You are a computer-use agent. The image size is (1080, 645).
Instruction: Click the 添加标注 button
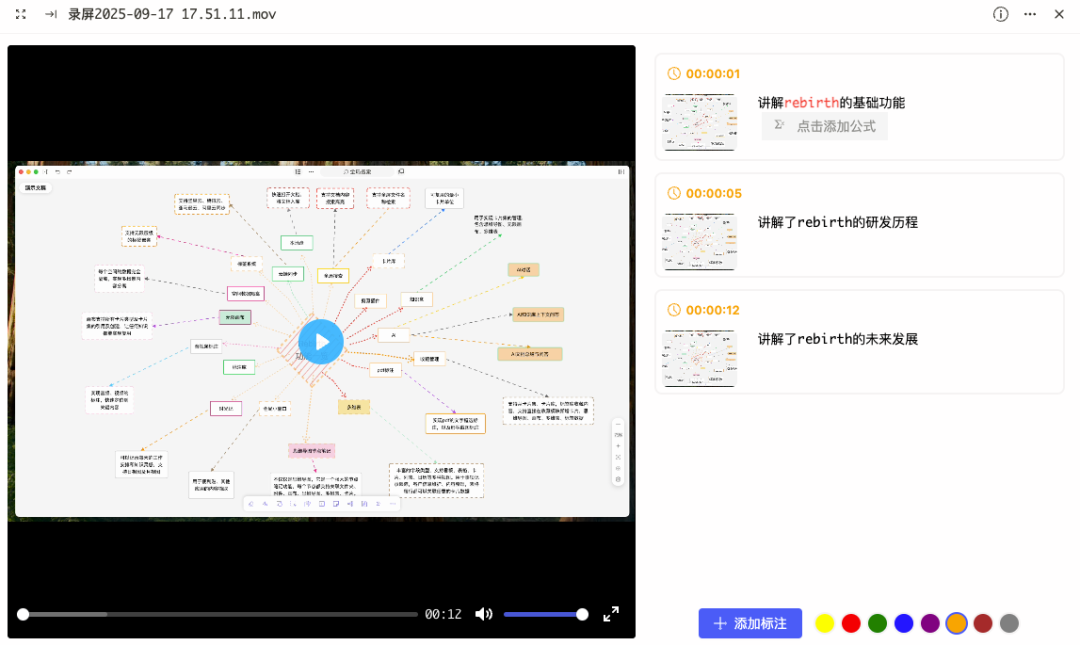coord(750,623)
